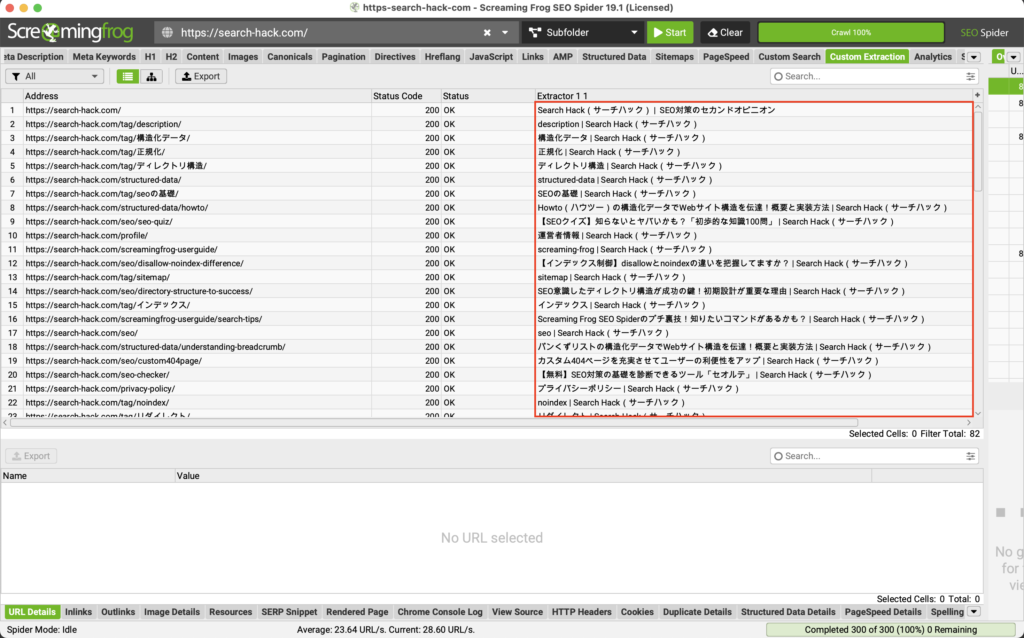Screen dimensions: 1024x638
Task: Open search options icon in lower pane
Action: click(x=971, y=456)
